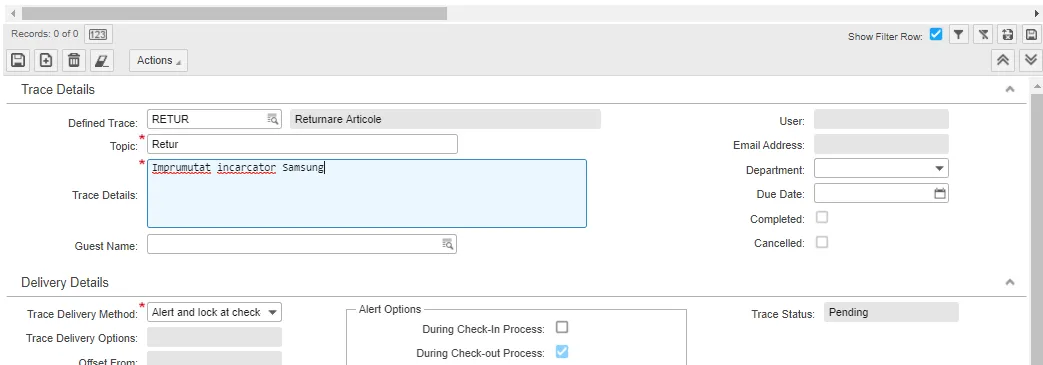Save filter layout using top-right disk icon
This screenshot has height=365, width=1043.
click(x=1031, y=35)
